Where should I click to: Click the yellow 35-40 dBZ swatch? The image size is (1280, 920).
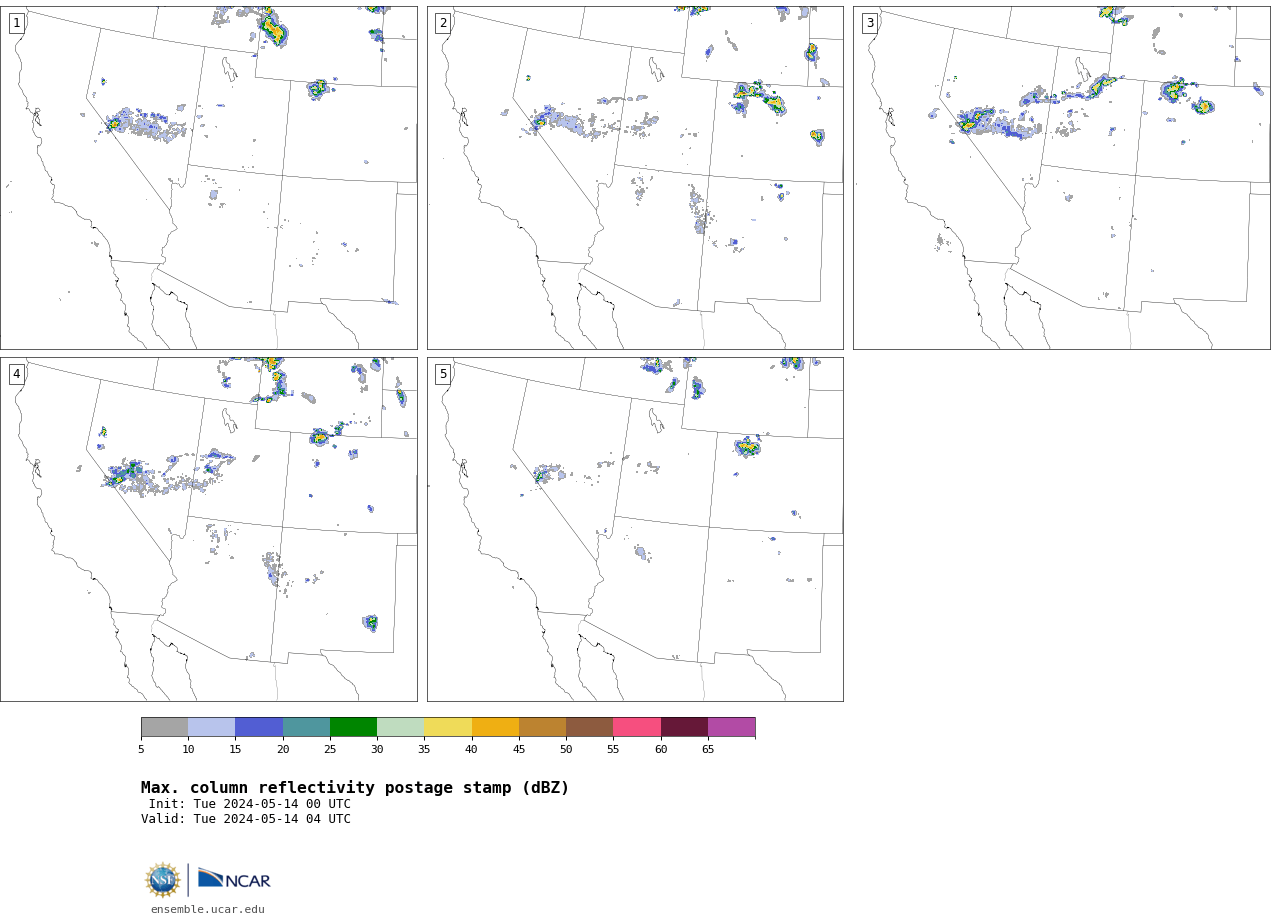coord(448,727)
